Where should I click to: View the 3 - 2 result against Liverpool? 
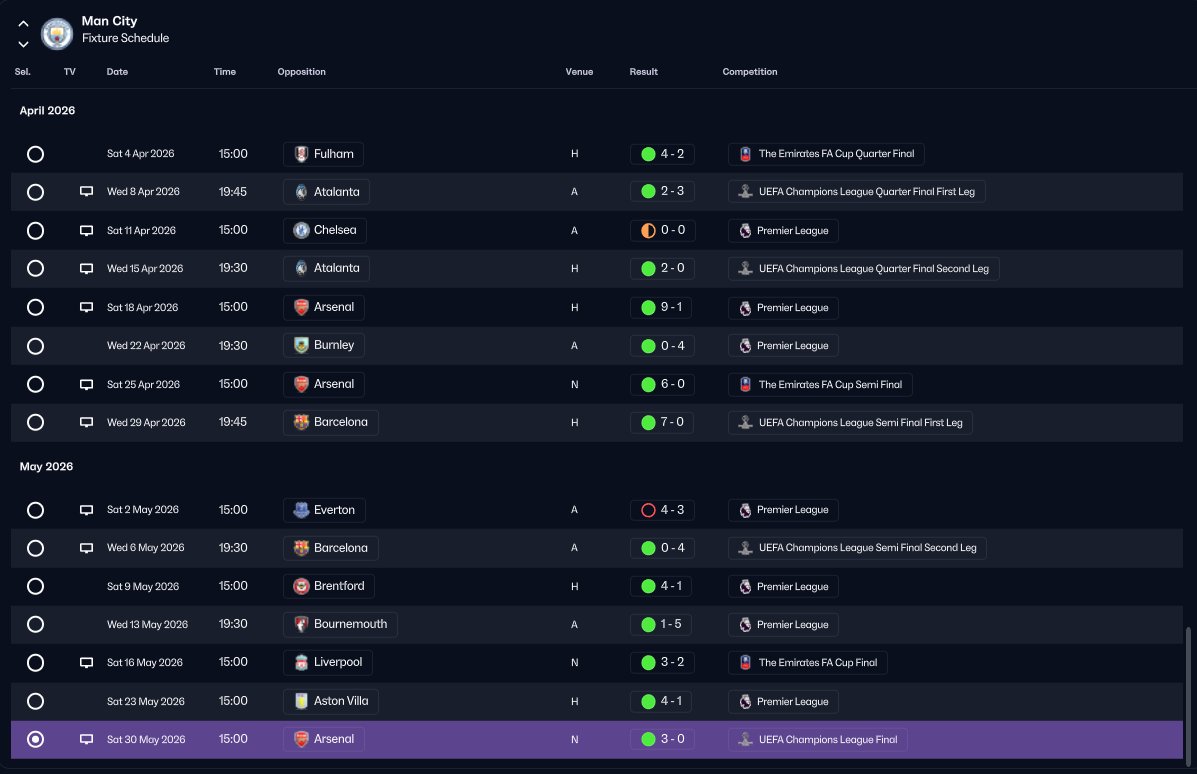click(x=663, y=663)
